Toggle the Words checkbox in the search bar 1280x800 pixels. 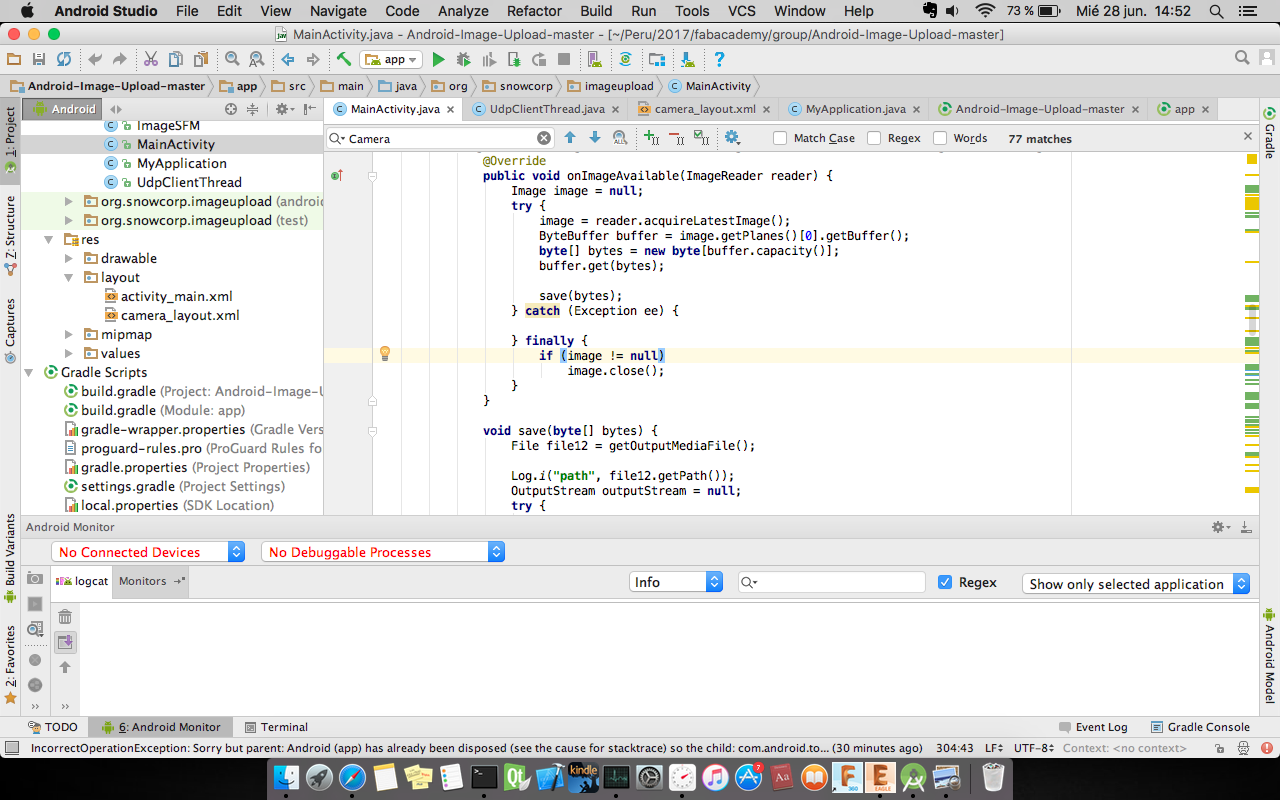940,139
